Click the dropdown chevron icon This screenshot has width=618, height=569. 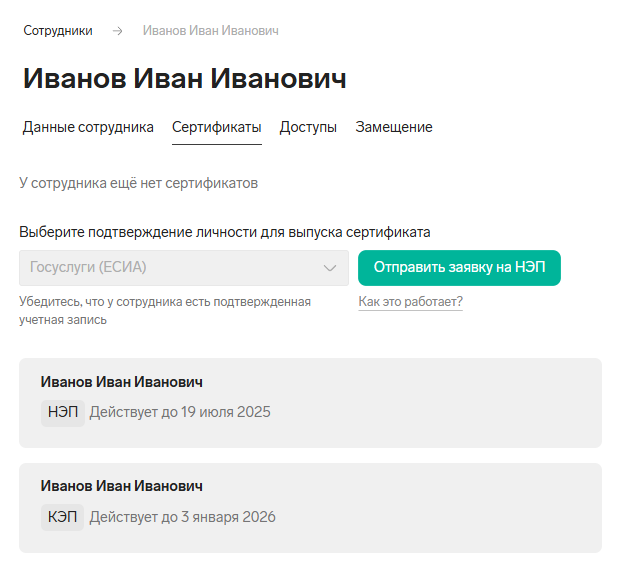click(x=329, y=268)
